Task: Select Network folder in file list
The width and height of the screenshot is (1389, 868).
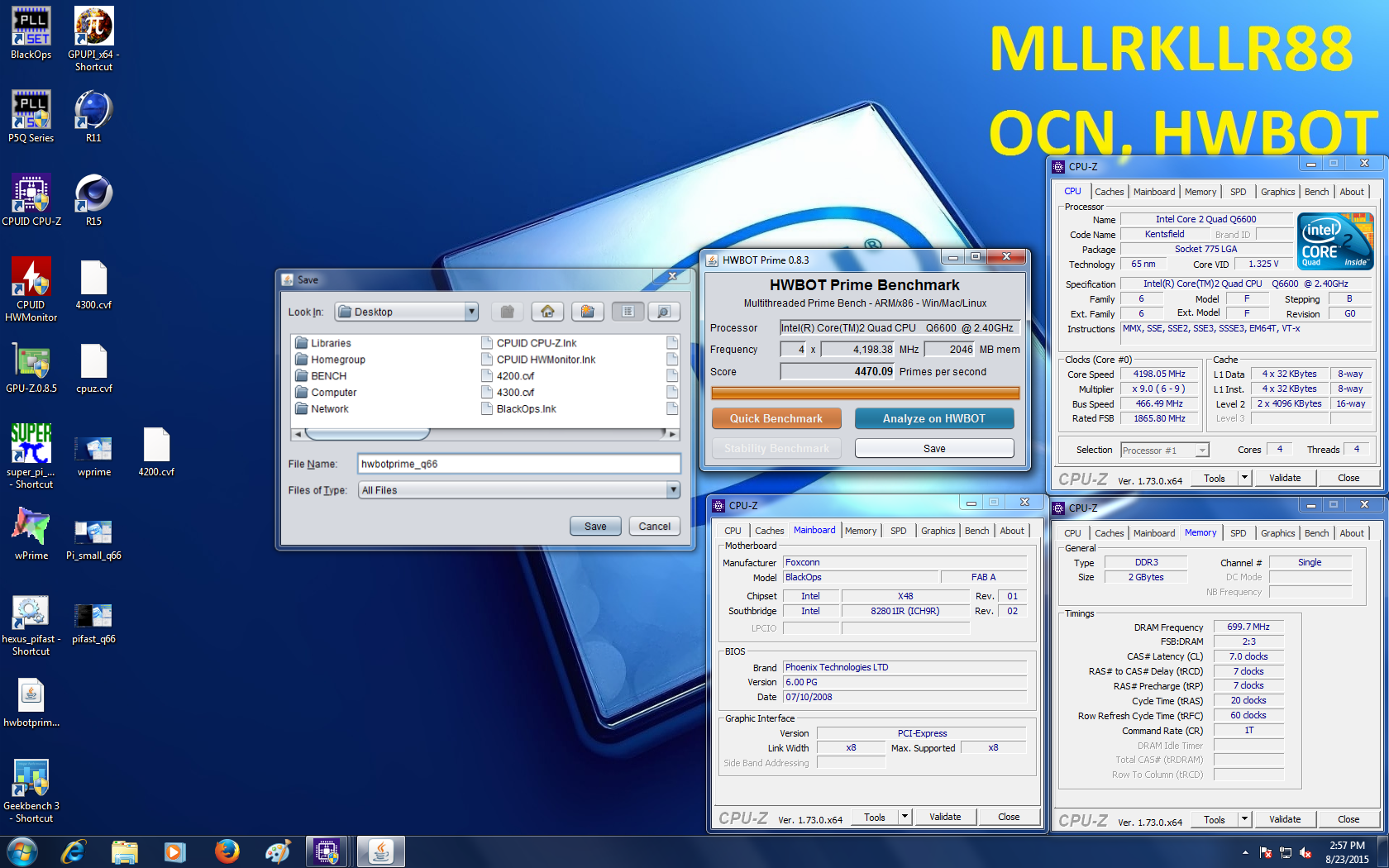Action: [x=322, y=409]
